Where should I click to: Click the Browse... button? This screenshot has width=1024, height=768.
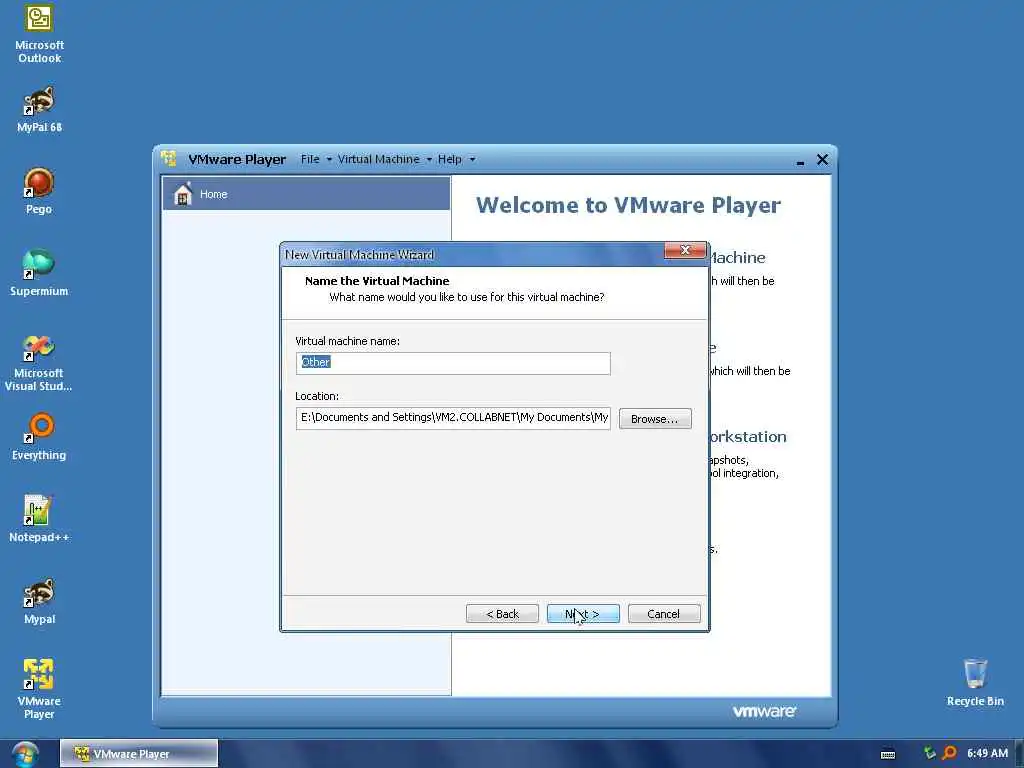654,419
